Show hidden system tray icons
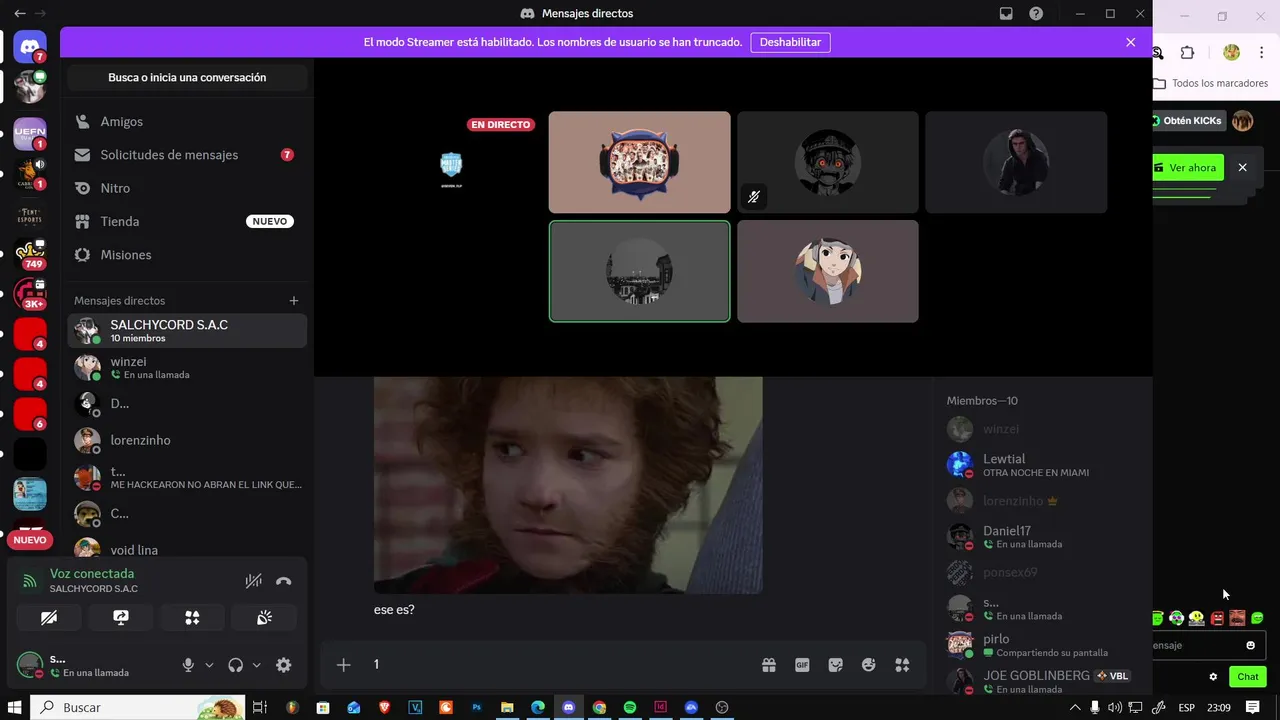Viewport: 1280px width, 720px height. (x=1075, y=707)
